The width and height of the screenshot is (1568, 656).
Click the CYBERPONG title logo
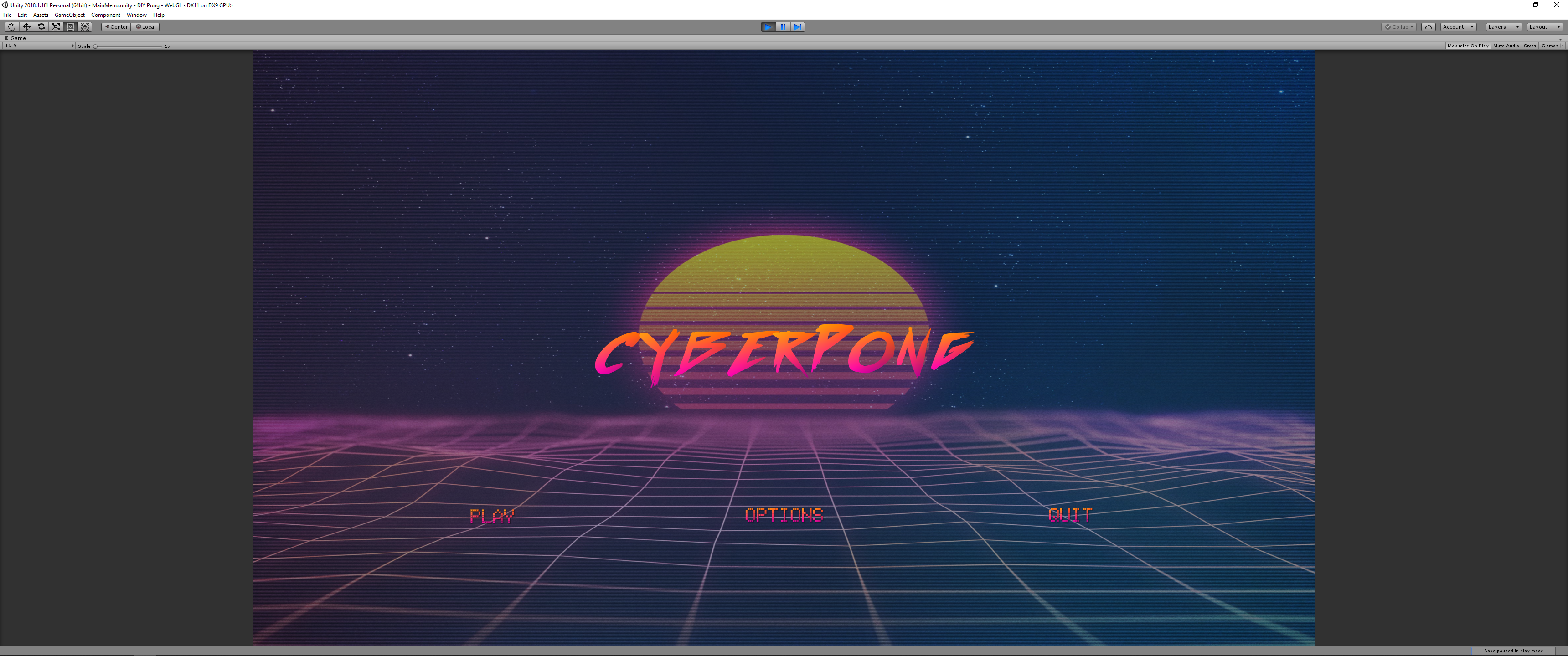784,355
